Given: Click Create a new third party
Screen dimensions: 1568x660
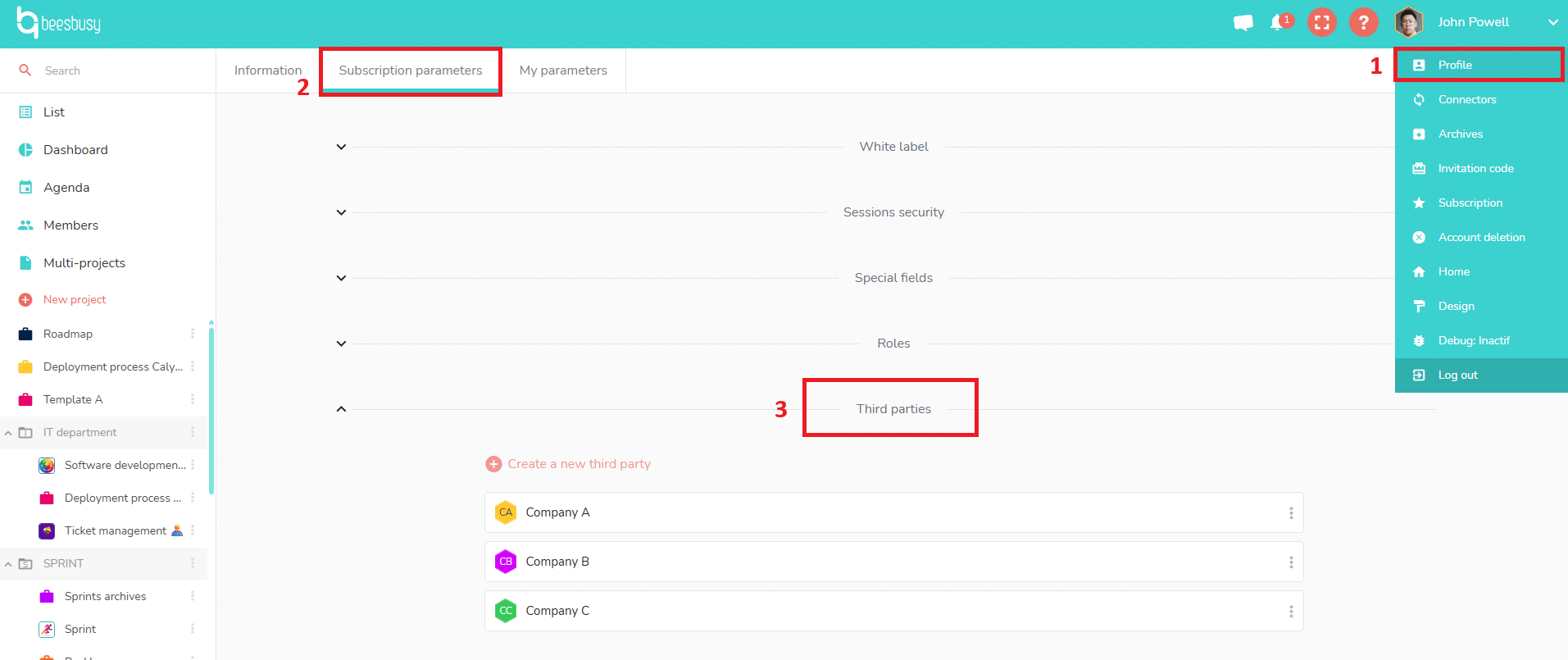Looking at the screenshot, I should 578,464.
